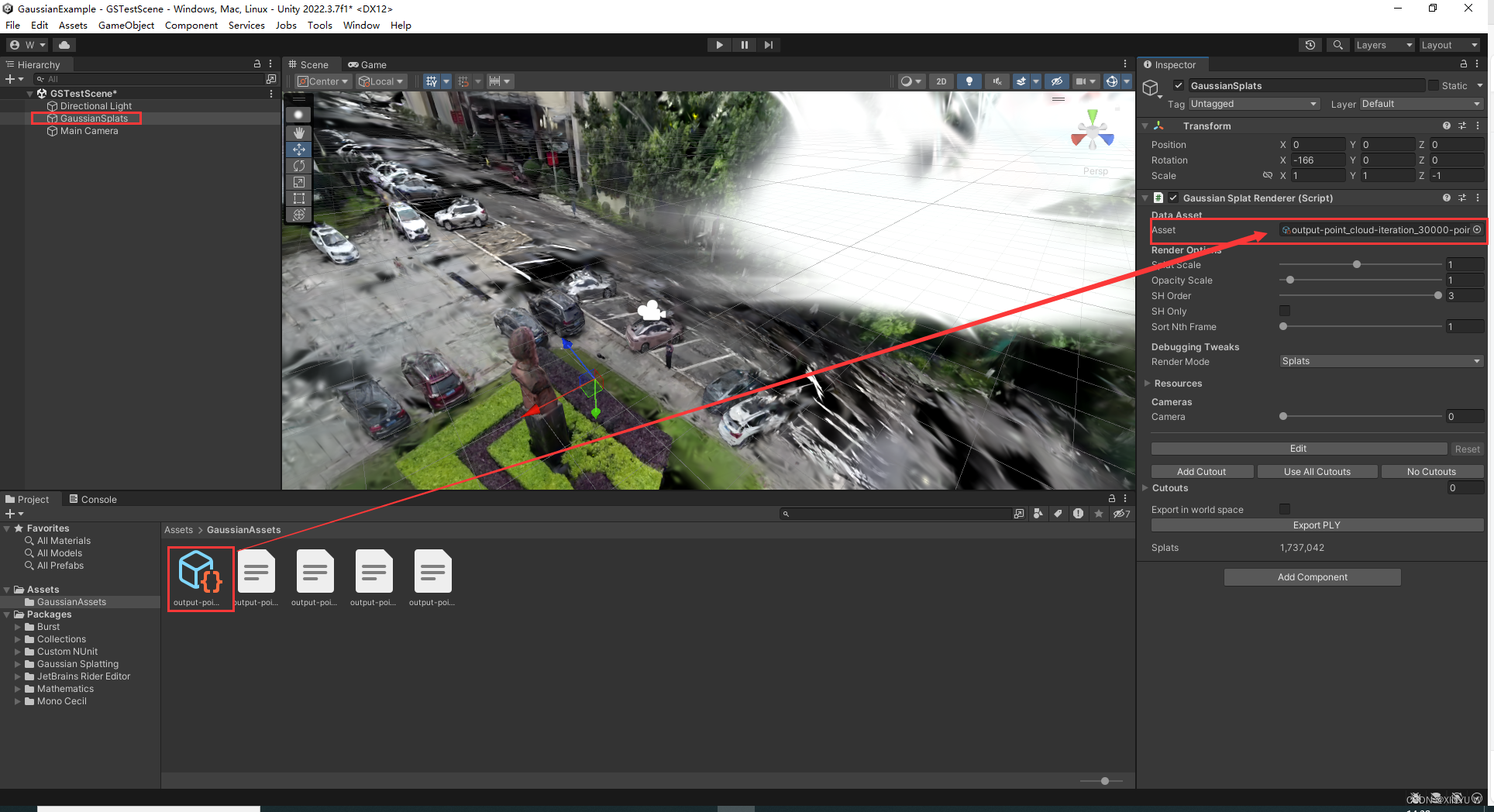Open the cloud services icon
This screenshot has height=812, width=1494.
click(x=64, y=45)
